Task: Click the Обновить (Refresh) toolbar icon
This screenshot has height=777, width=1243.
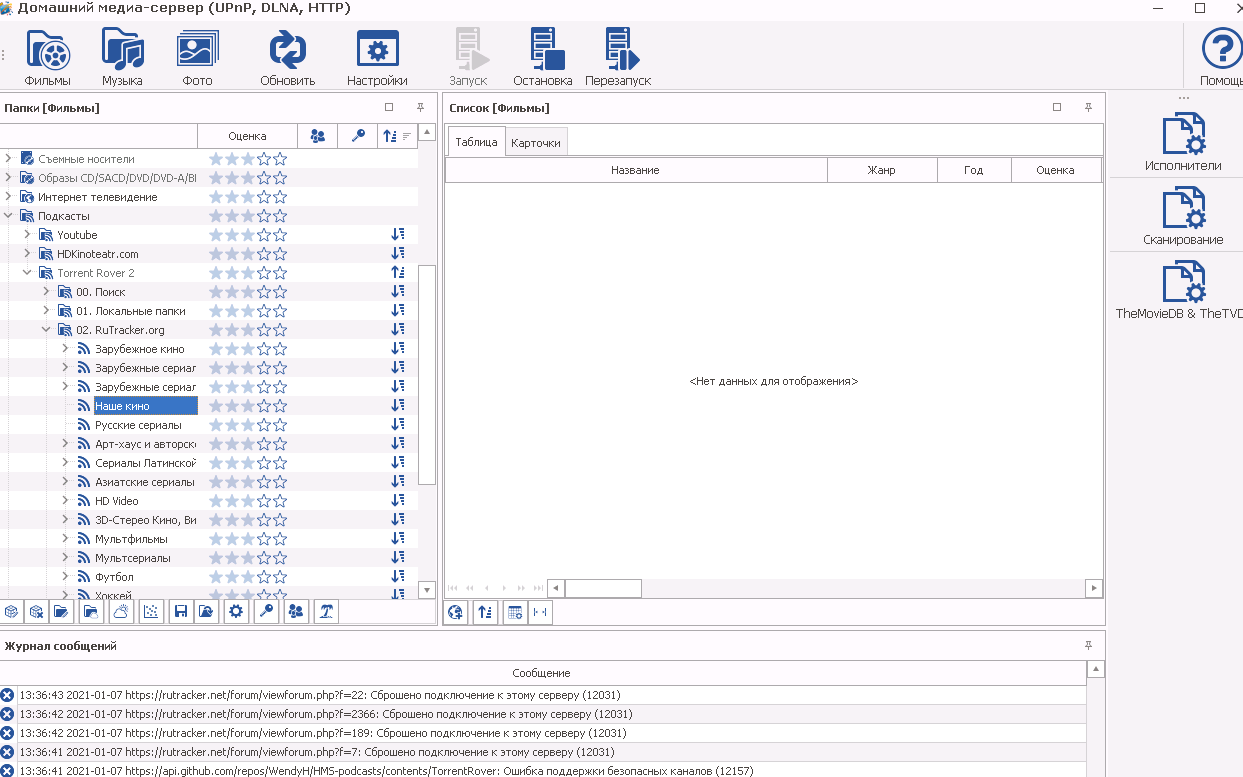Action: pos(287,50)
